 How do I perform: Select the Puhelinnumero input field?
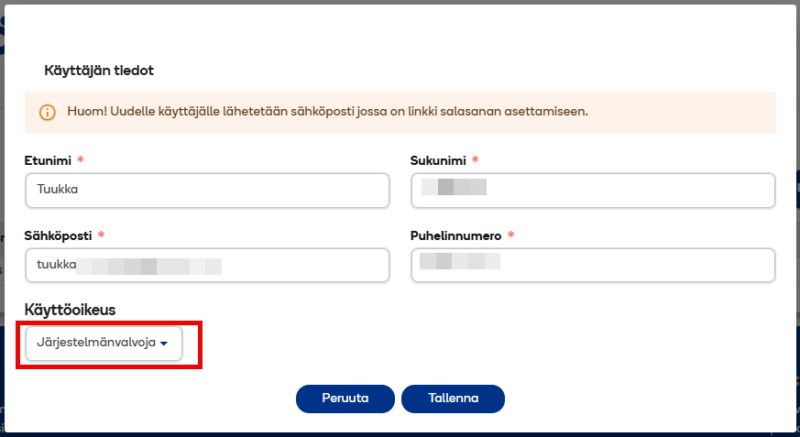tap(593, 266)
